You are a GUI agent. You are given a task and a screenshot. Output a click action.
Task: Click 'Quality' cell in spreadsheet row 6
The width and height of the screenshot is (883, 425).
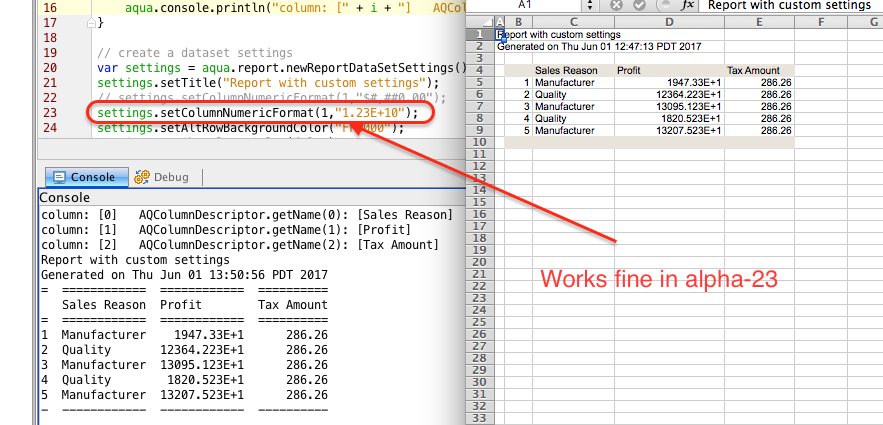pyautogui.click(x=573, y=95)
